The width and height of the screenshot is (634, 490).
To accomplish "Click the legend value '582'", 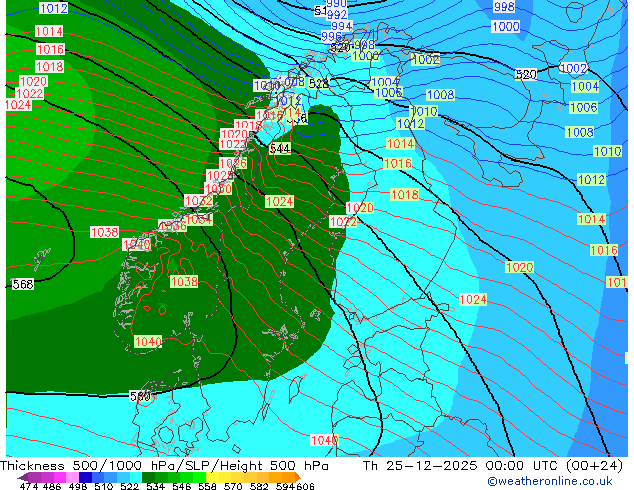I will pyautogui.click(x=259, y=486).
